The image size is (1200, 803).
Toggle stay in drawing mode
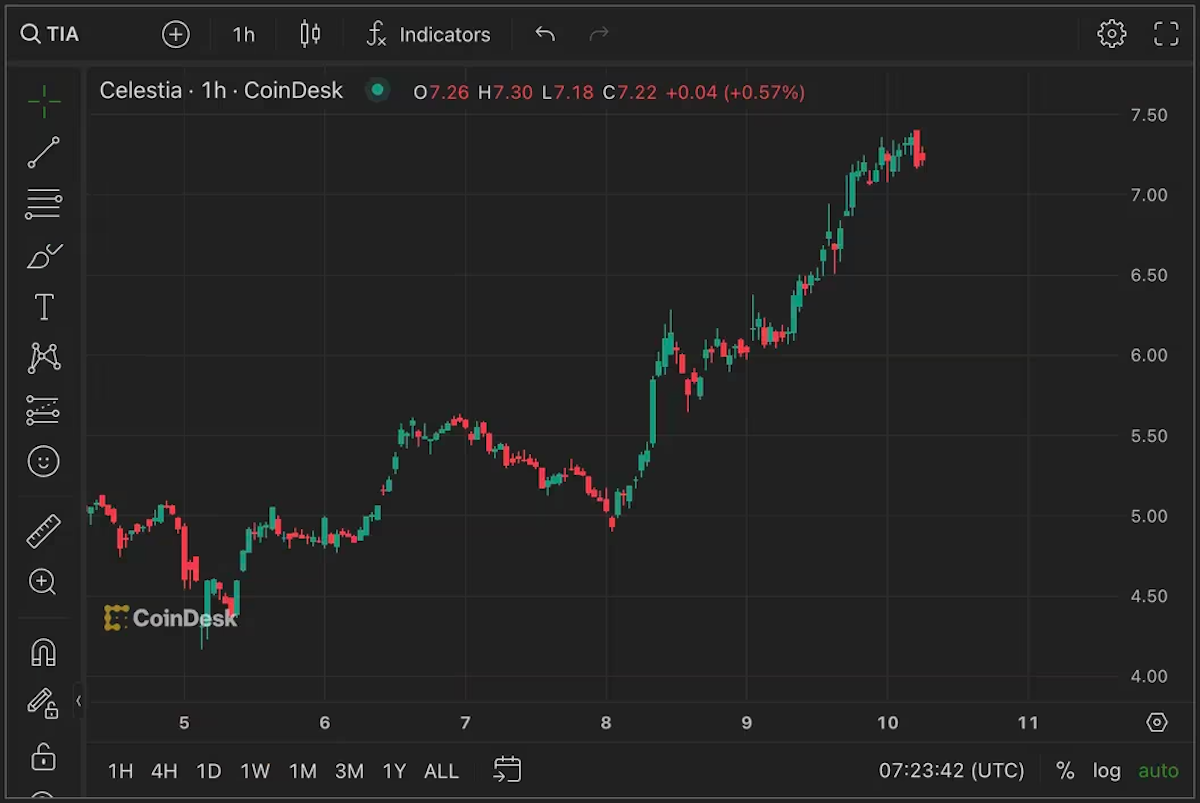43,704
